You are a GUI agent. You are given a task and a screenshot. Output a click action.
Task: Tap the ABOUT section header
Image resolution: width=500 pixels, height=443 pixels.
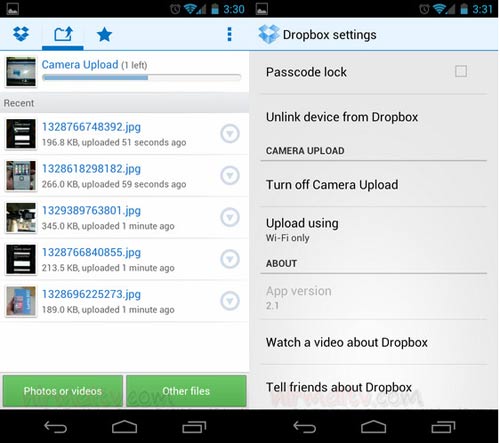(x=281, y=263)
